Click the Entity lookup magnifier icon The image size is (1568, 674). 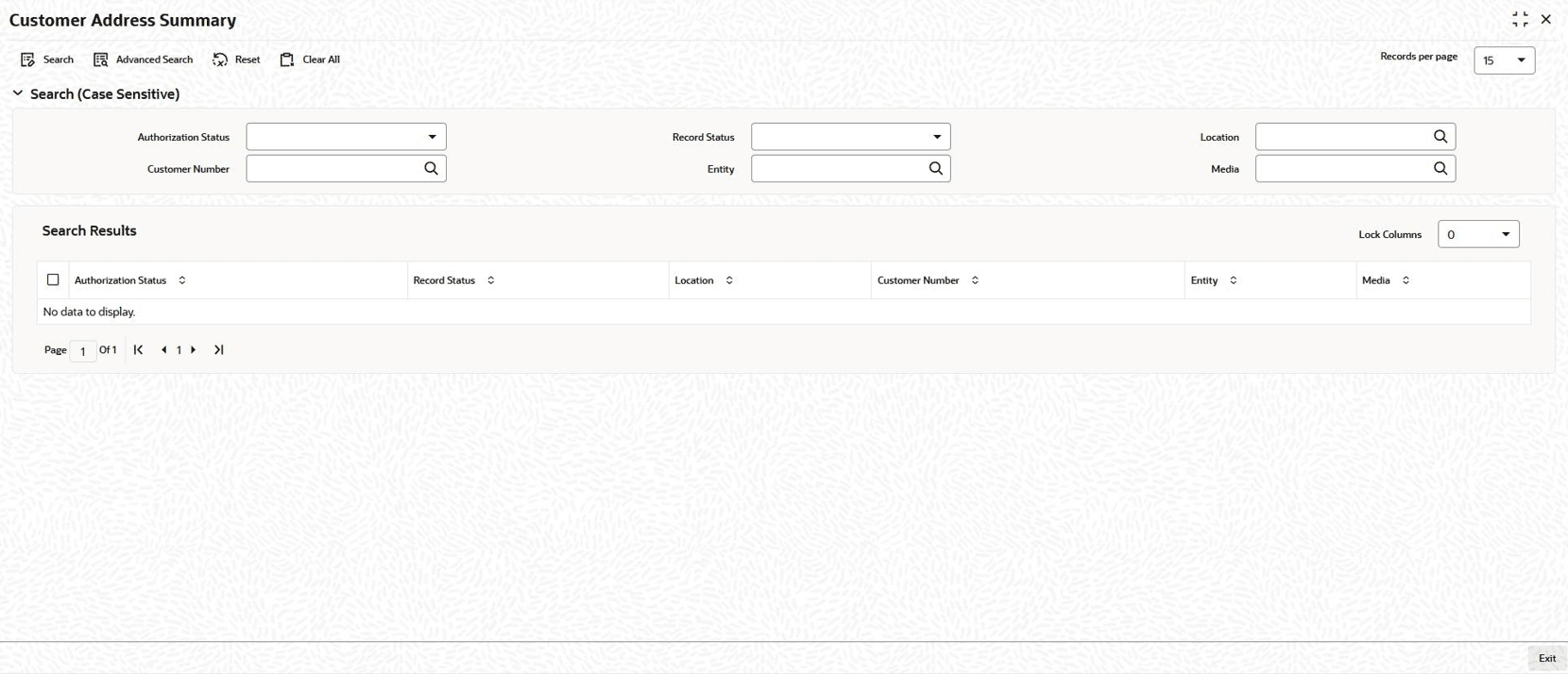tap(935, 169)
